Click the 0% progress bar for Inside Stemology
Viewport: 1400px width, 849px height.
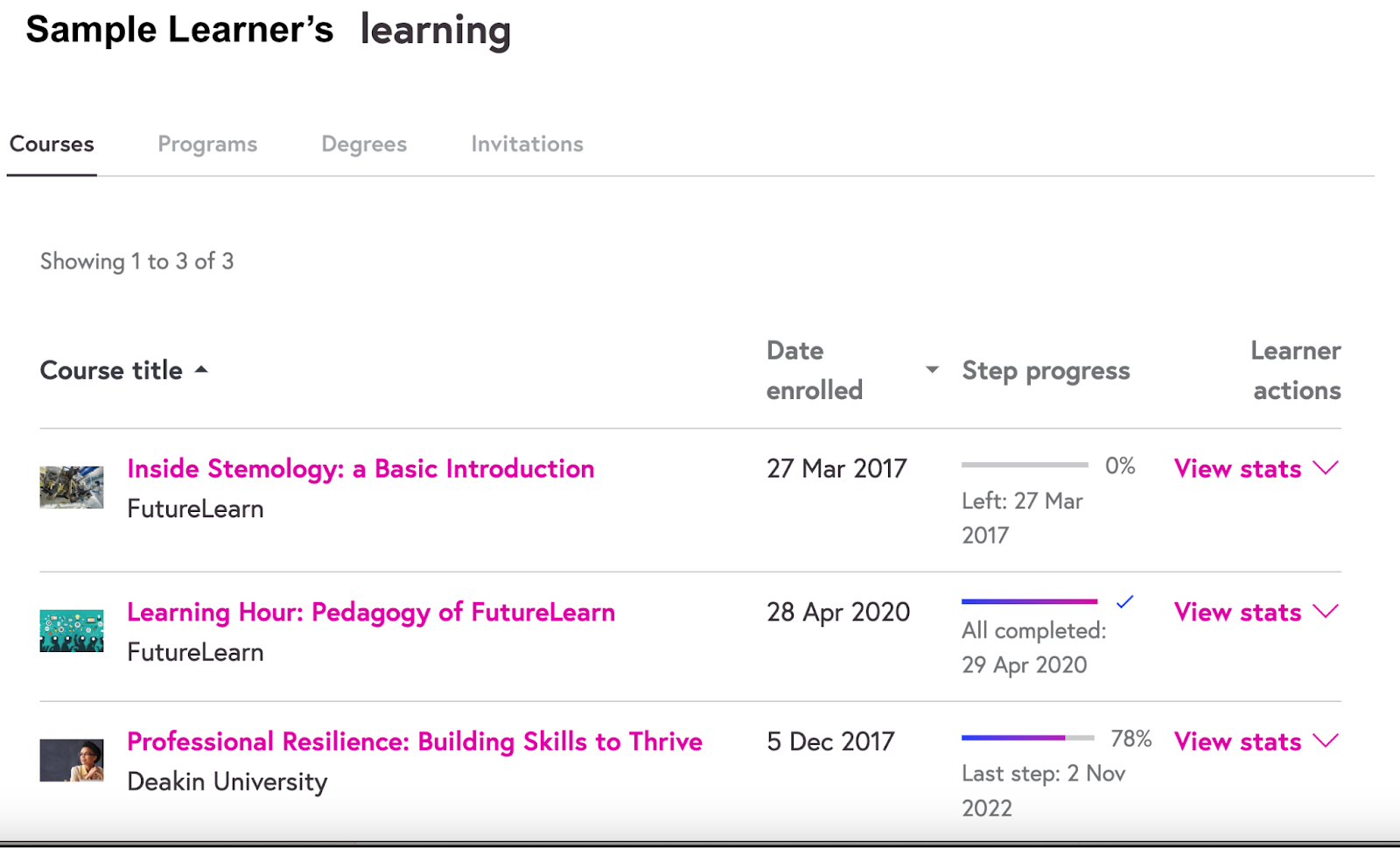(1024, 466)
